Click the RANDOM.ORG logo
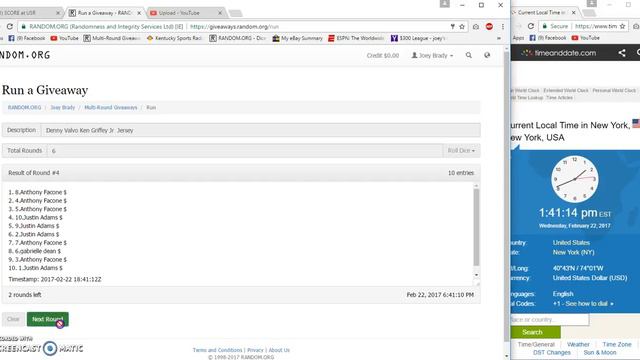Image resolution: width=640 pixels, height=360 pixels. pos(25,55)
